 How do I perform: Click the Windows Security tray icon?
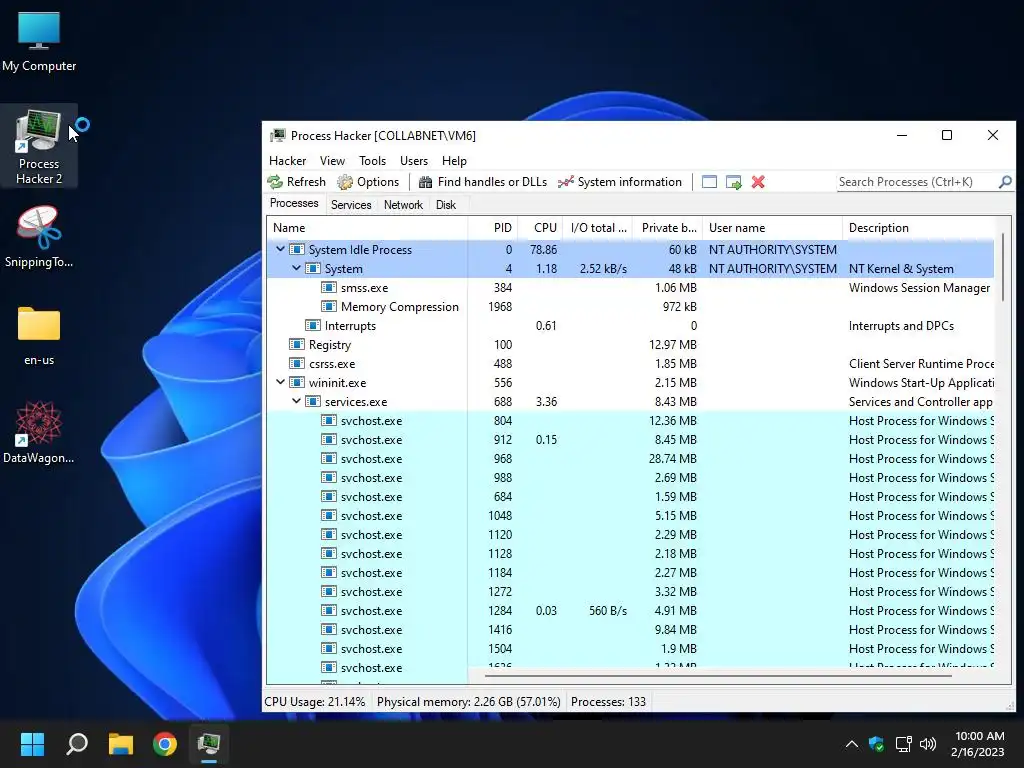[x=876, y=744]
